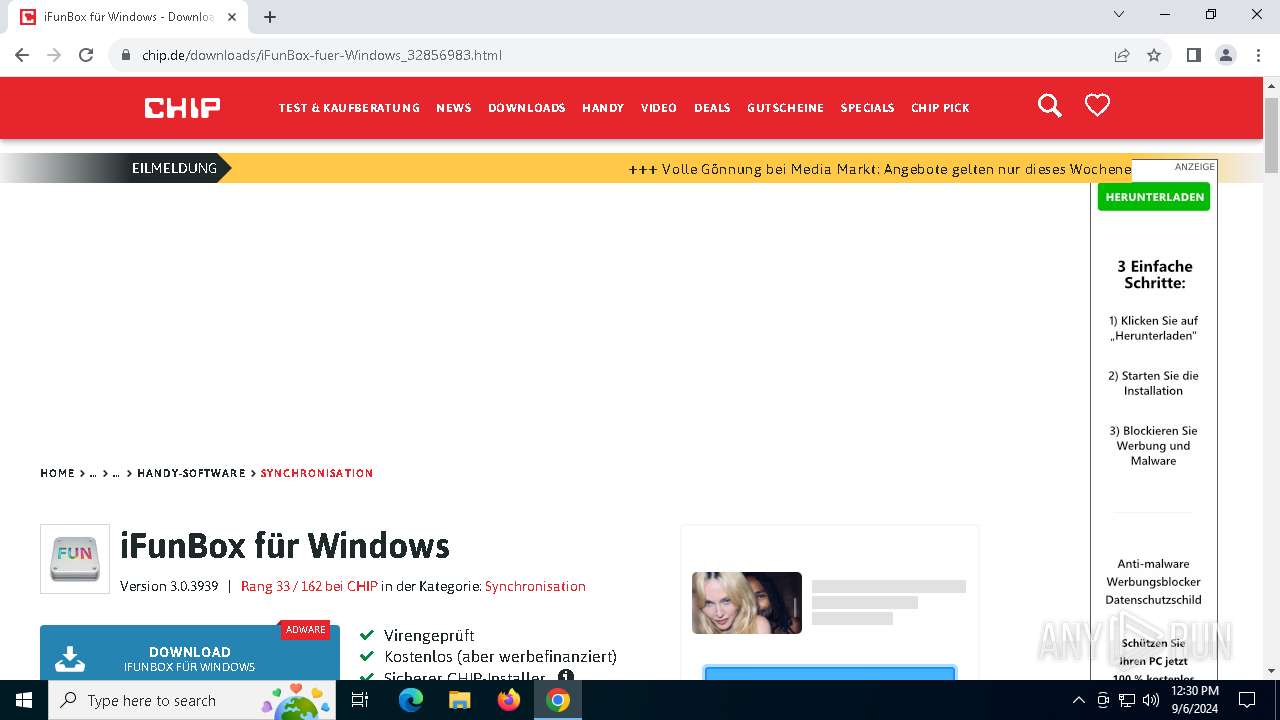Launch Firefox from the taskbar
The height and width of the screenshot is (720, 1280).
(509, 700)
